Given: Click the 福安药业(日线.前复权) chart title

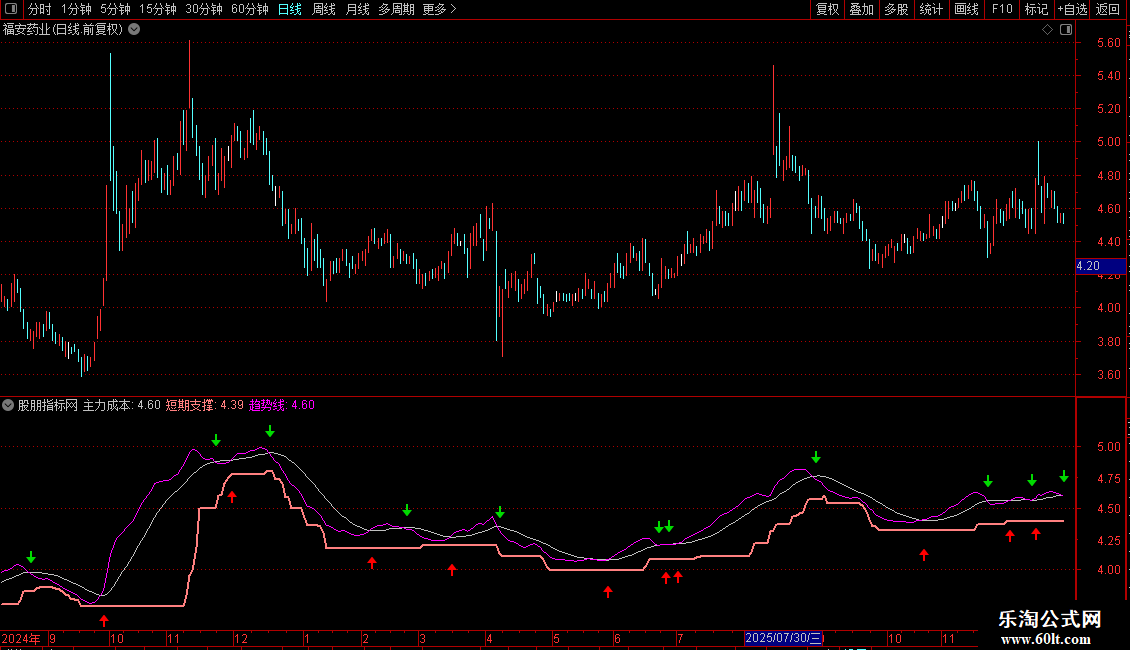Looking at the screenshot, I should pyautogui.click(x=63, y=30).
